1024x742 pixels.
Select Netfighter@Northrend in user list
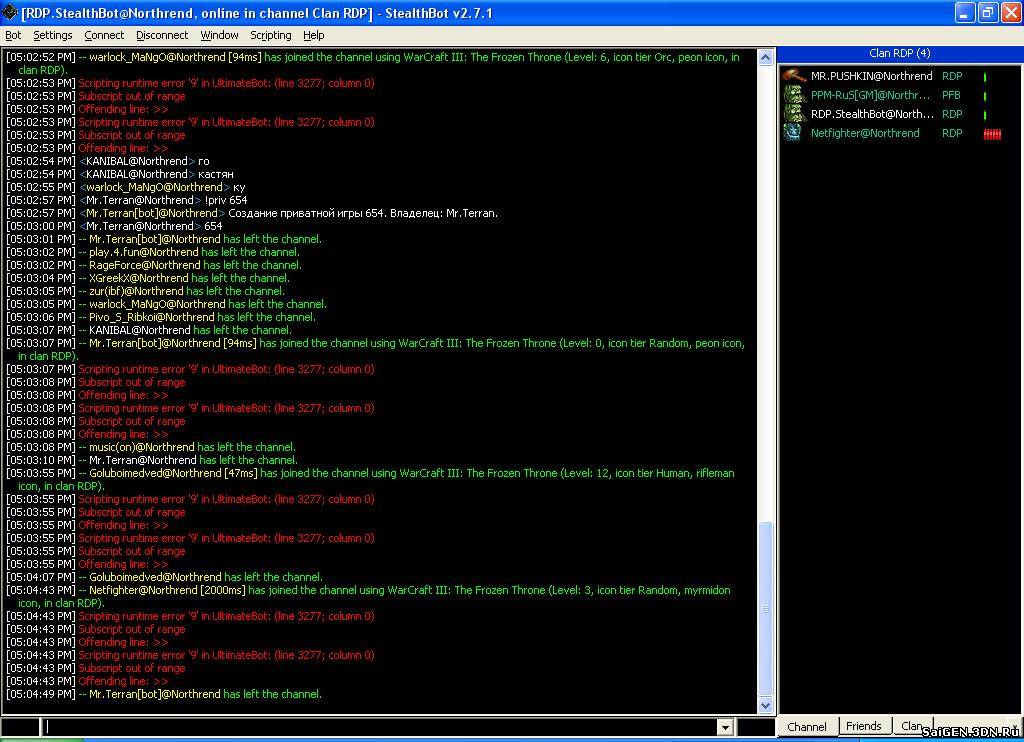click(x=865, y=133)
